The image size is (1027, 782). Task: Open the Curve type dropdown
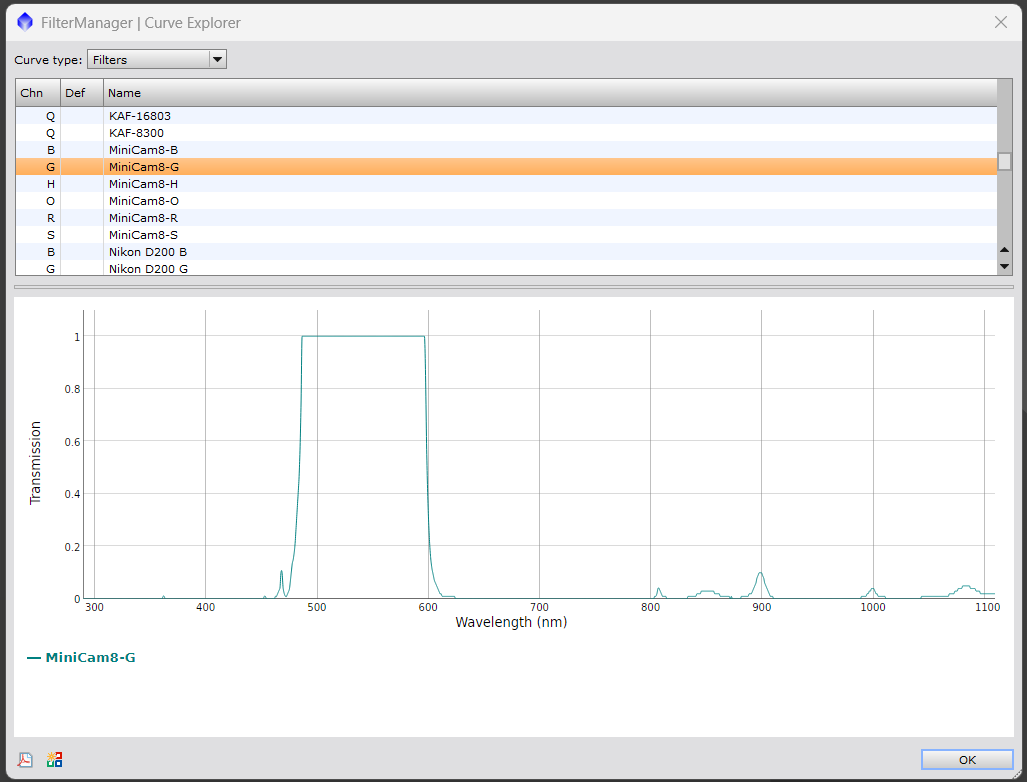click(x=157, y=60)
